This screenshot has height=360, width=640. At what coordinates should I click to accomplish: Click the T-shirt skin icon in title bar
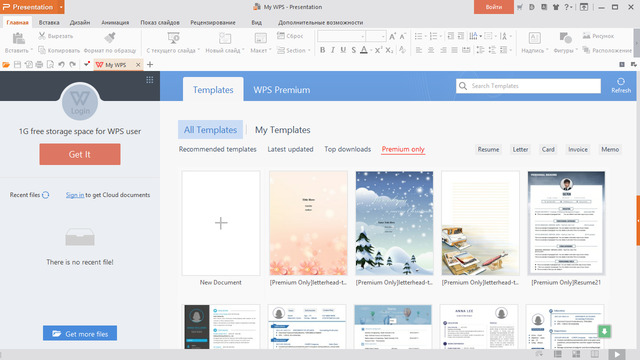[556, 7]
